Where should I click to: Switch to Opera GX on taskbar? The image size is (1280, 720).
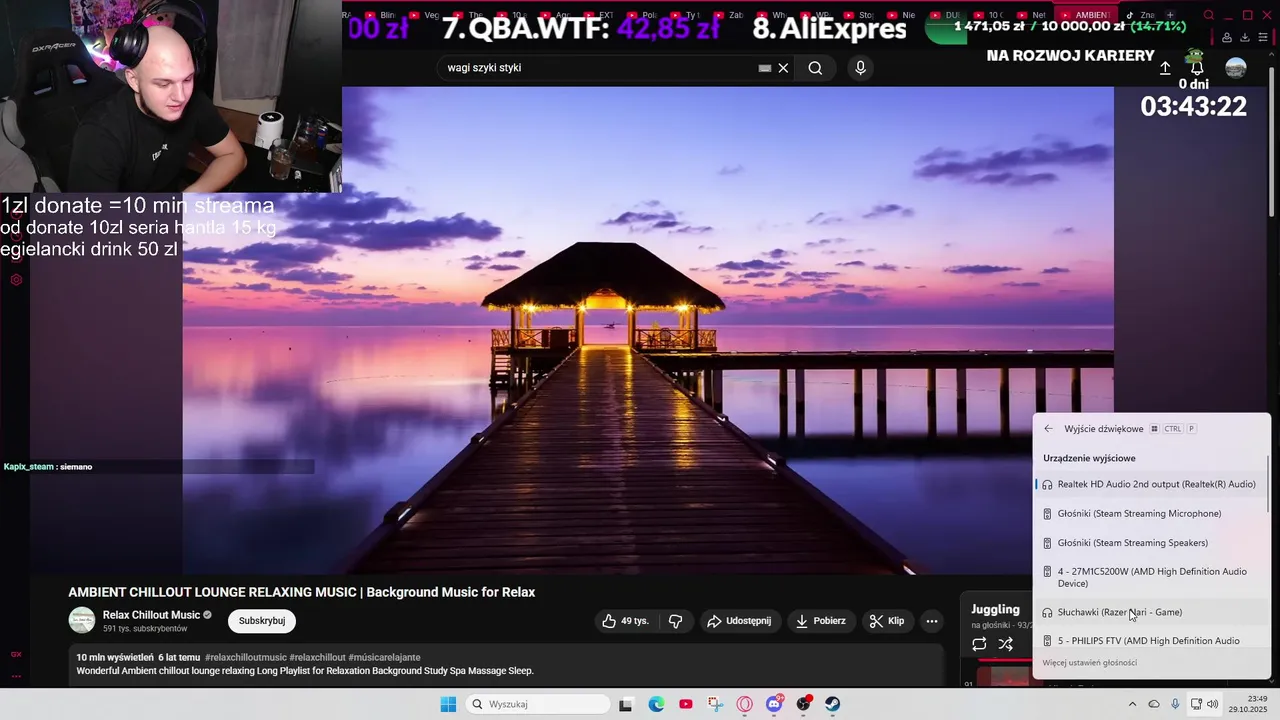click(x=744, y=704)
